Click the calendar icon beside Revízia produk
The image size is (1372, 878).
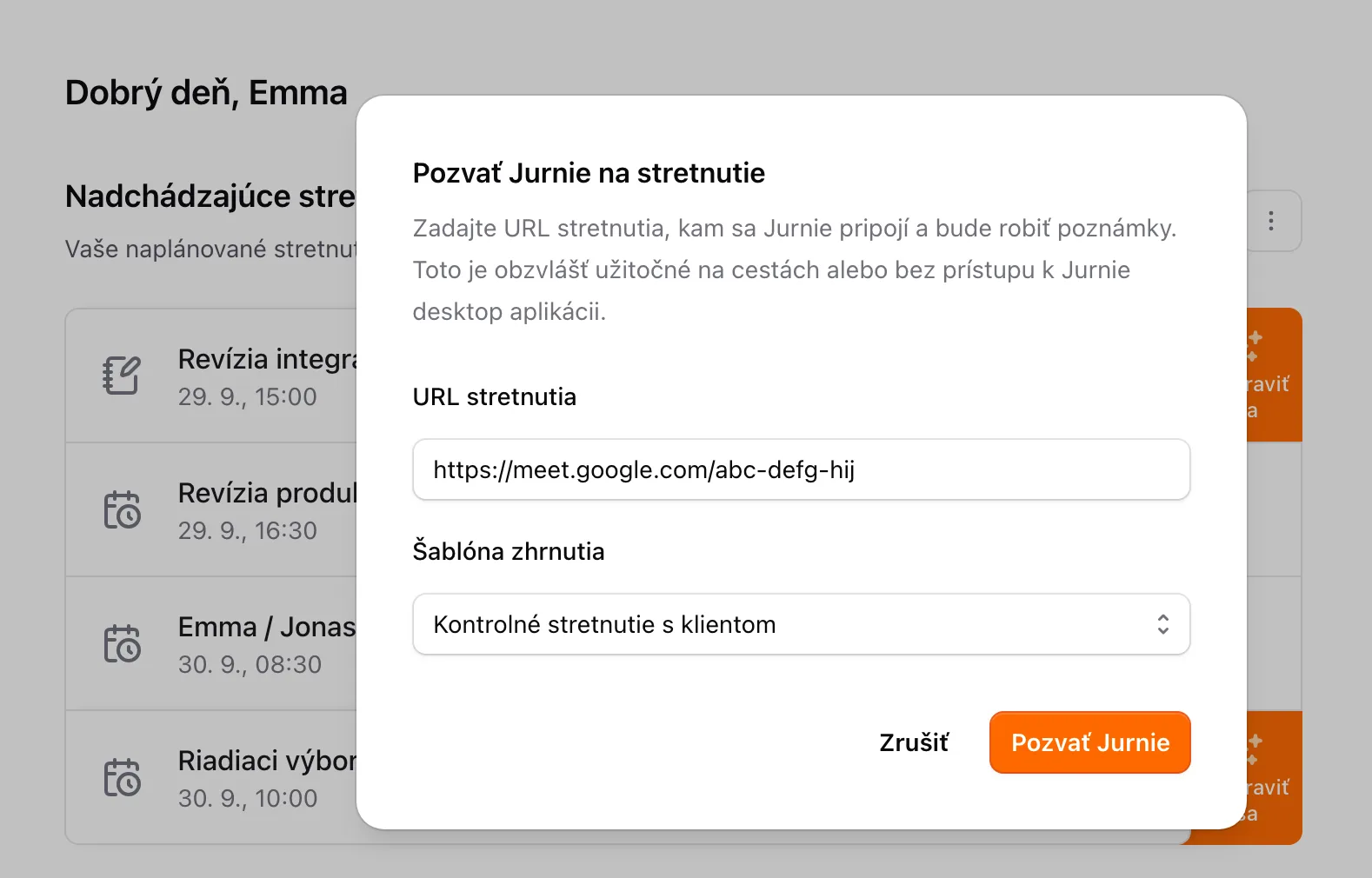(x=122, y=509)
